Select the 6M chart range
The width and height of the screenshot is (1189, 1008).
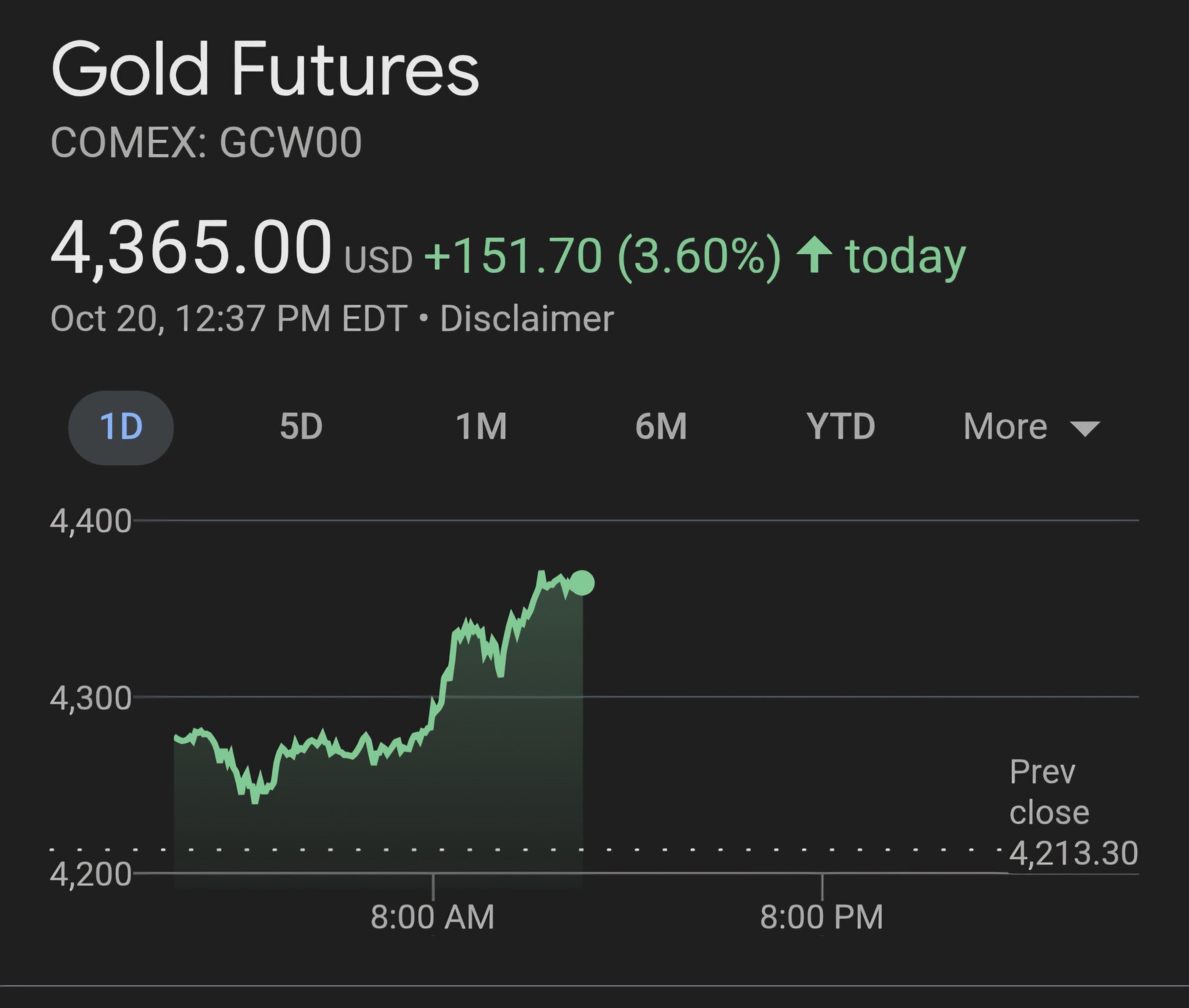[661, 427]
